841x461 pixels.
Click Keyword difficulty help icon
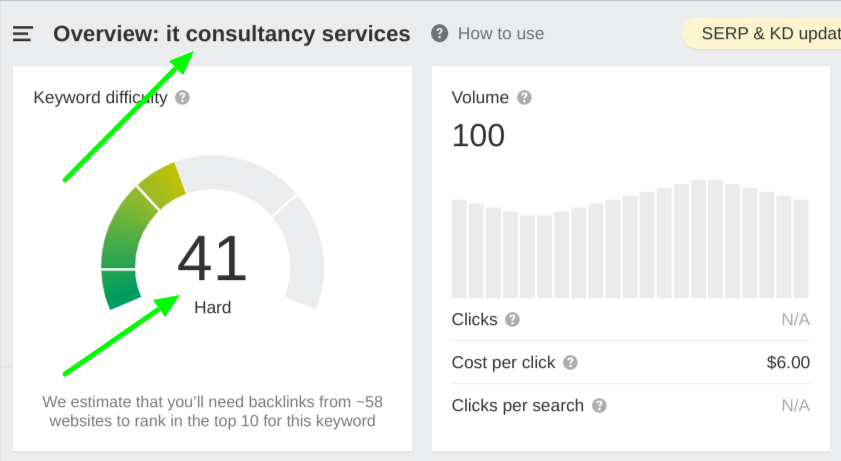182,98
